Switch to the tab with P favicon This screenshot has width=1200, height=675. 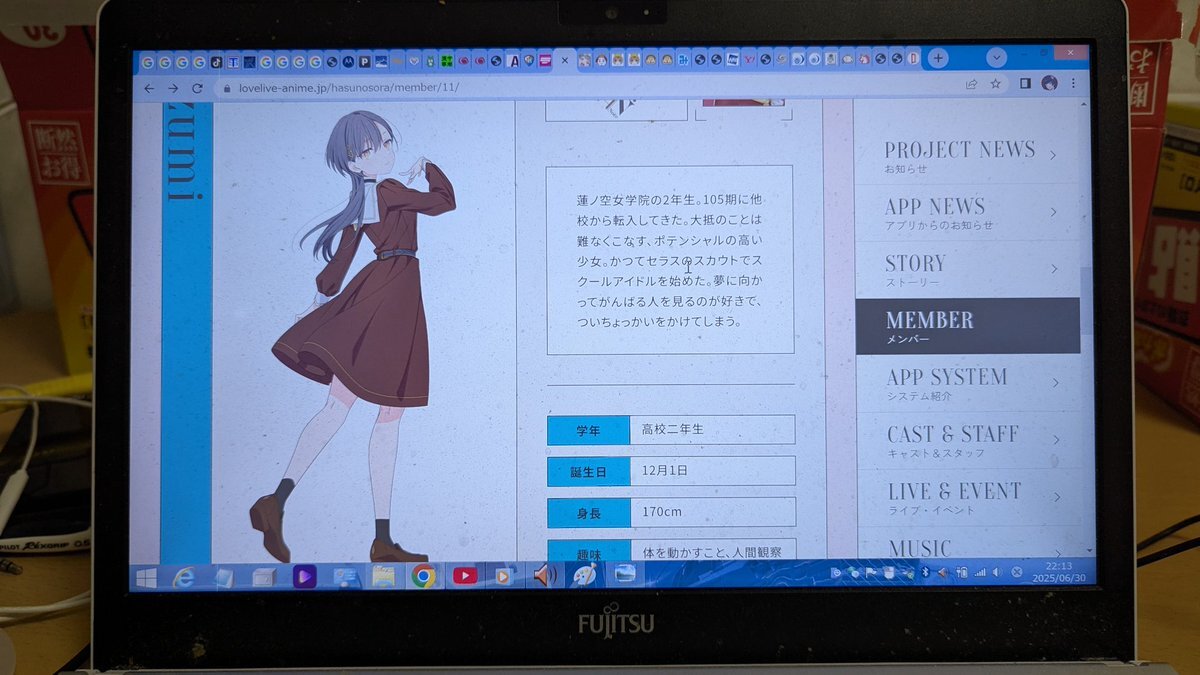[x=364, y=61]
